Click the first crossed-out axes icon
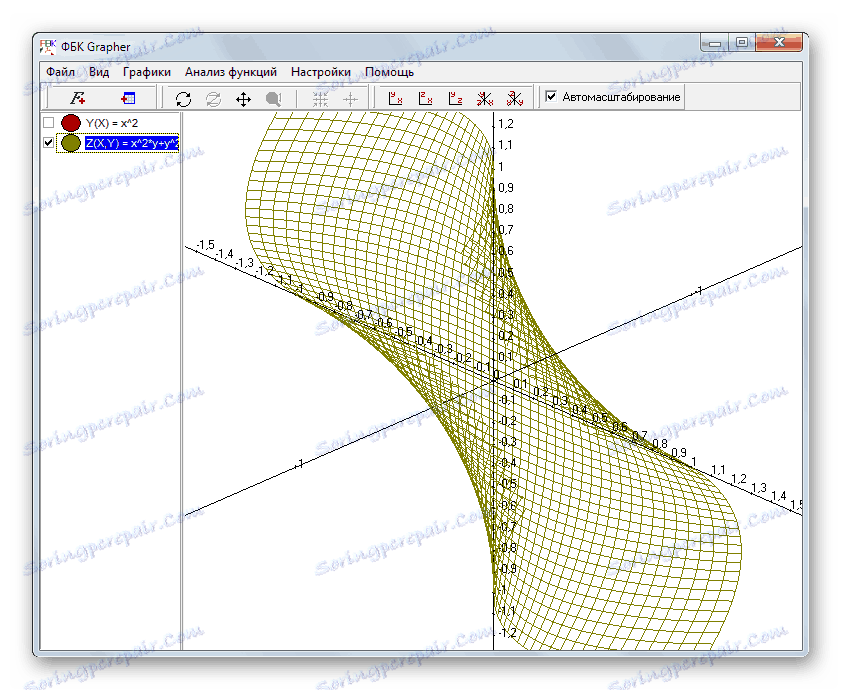 [484, 98]
